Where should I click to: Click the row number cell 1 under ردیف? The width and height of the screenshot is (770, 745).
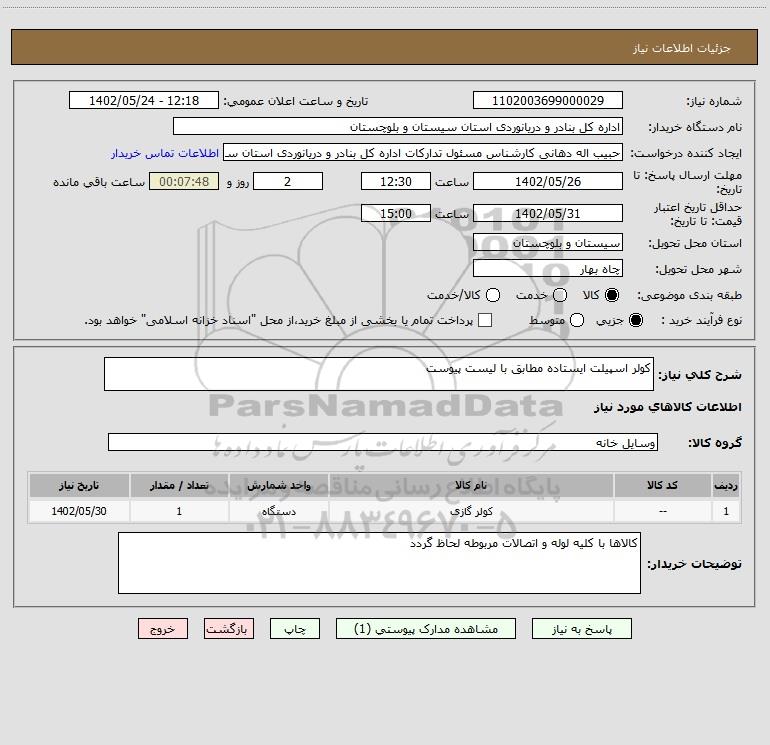[726, 511]
